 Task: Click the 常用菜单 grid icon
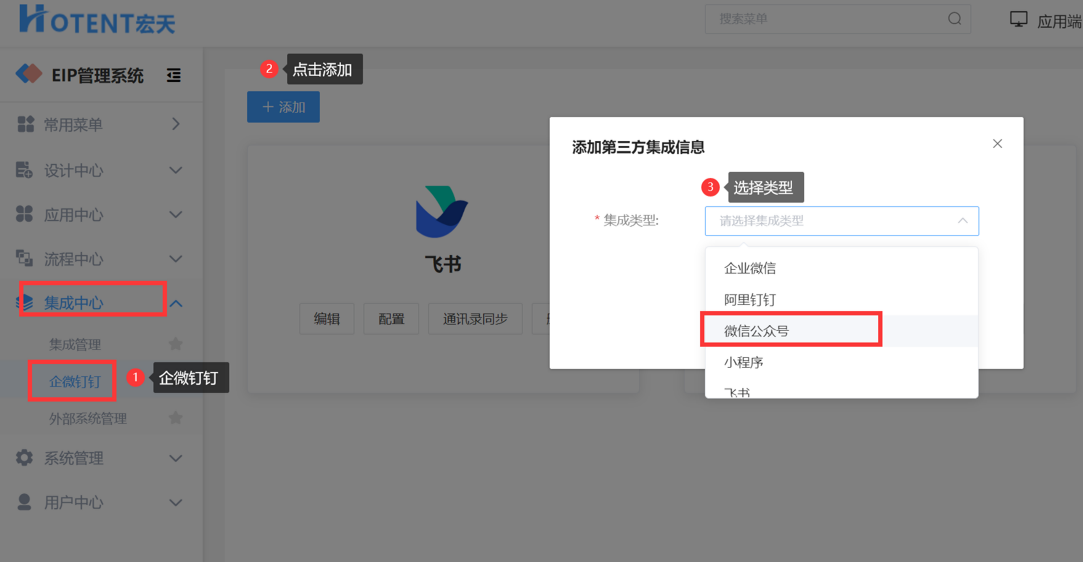26,124
